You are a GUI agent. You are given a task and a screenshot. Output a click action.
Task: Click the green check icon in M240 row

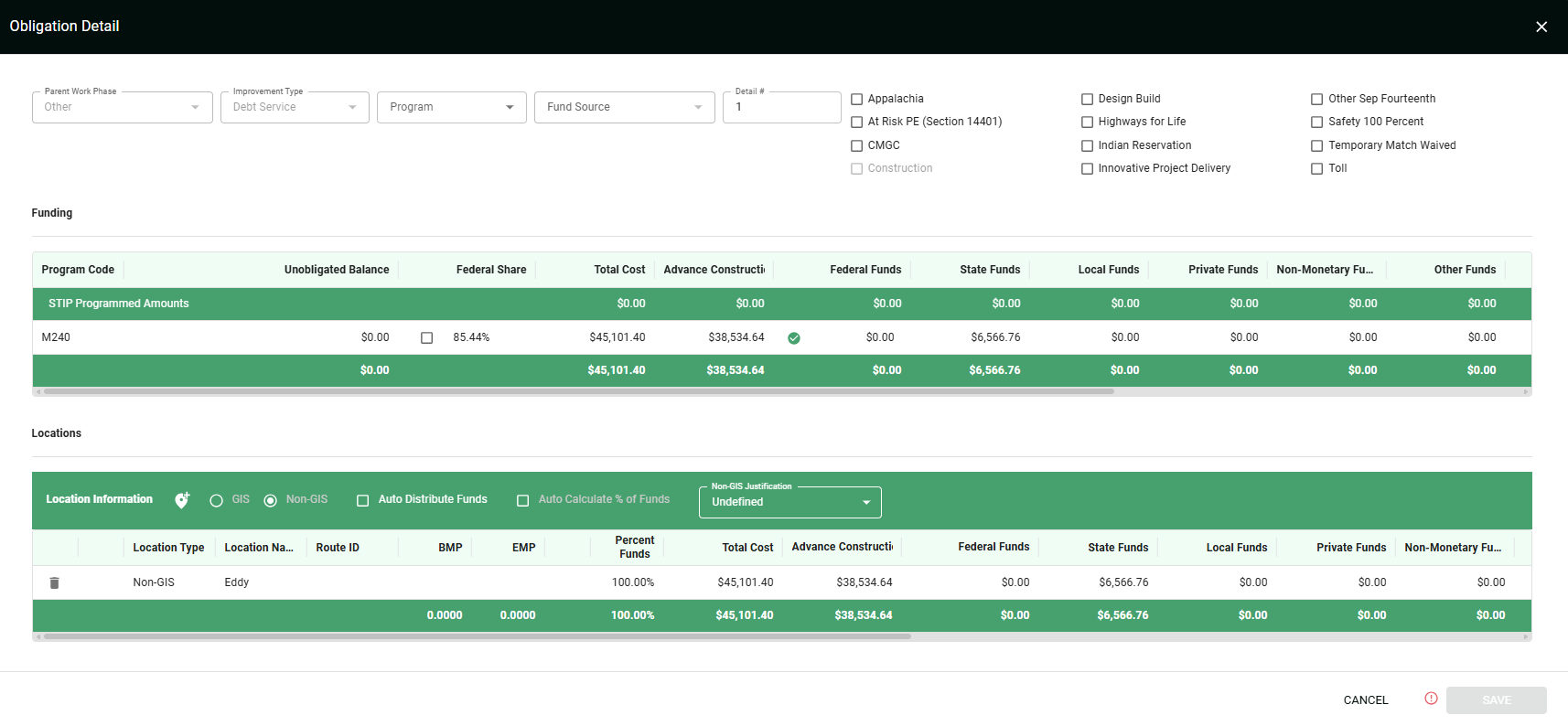[x=794, y=338]
